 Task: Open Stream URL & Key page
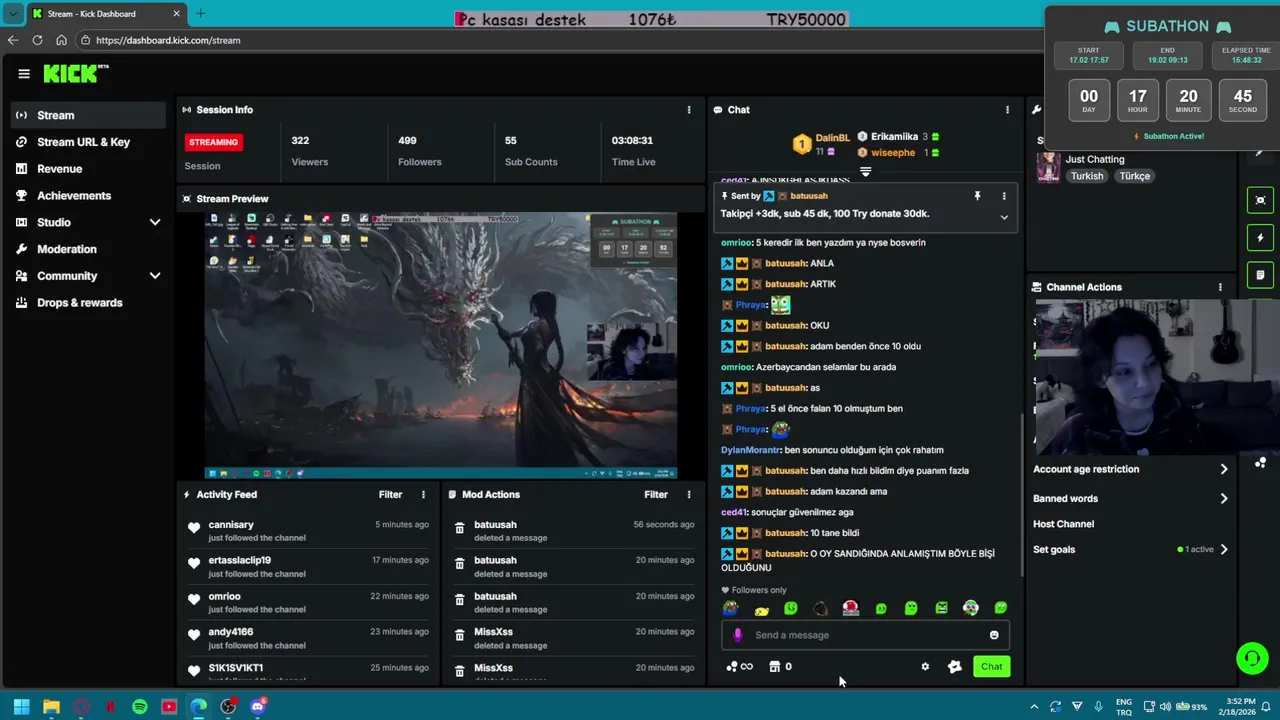(88, 142)
